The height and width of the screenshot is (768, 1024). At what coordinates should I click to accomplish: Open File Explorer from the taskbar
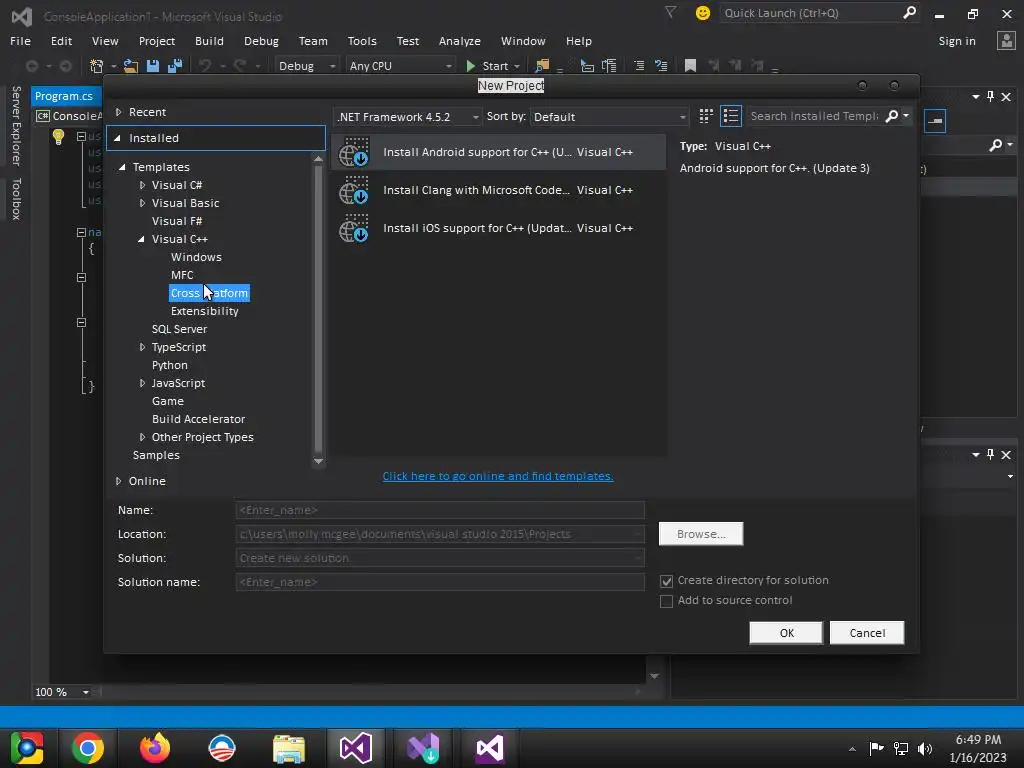coord(289,748)
